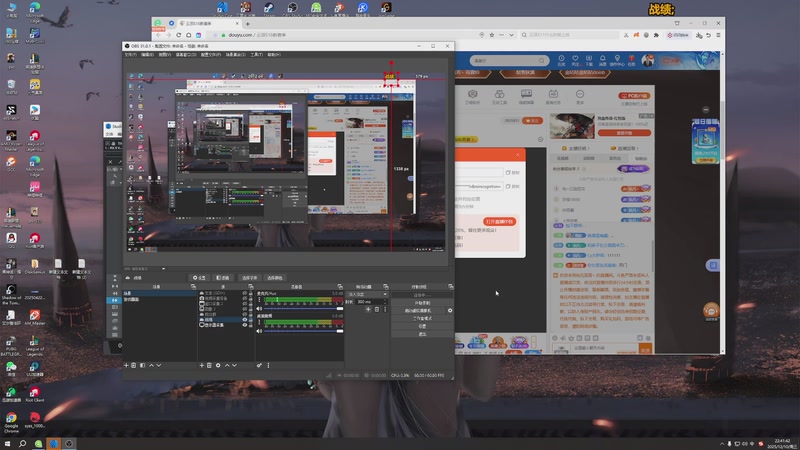Reload the Douyu page in browser
This screenshot has width=800, height=450.
[x=178, y=35]
